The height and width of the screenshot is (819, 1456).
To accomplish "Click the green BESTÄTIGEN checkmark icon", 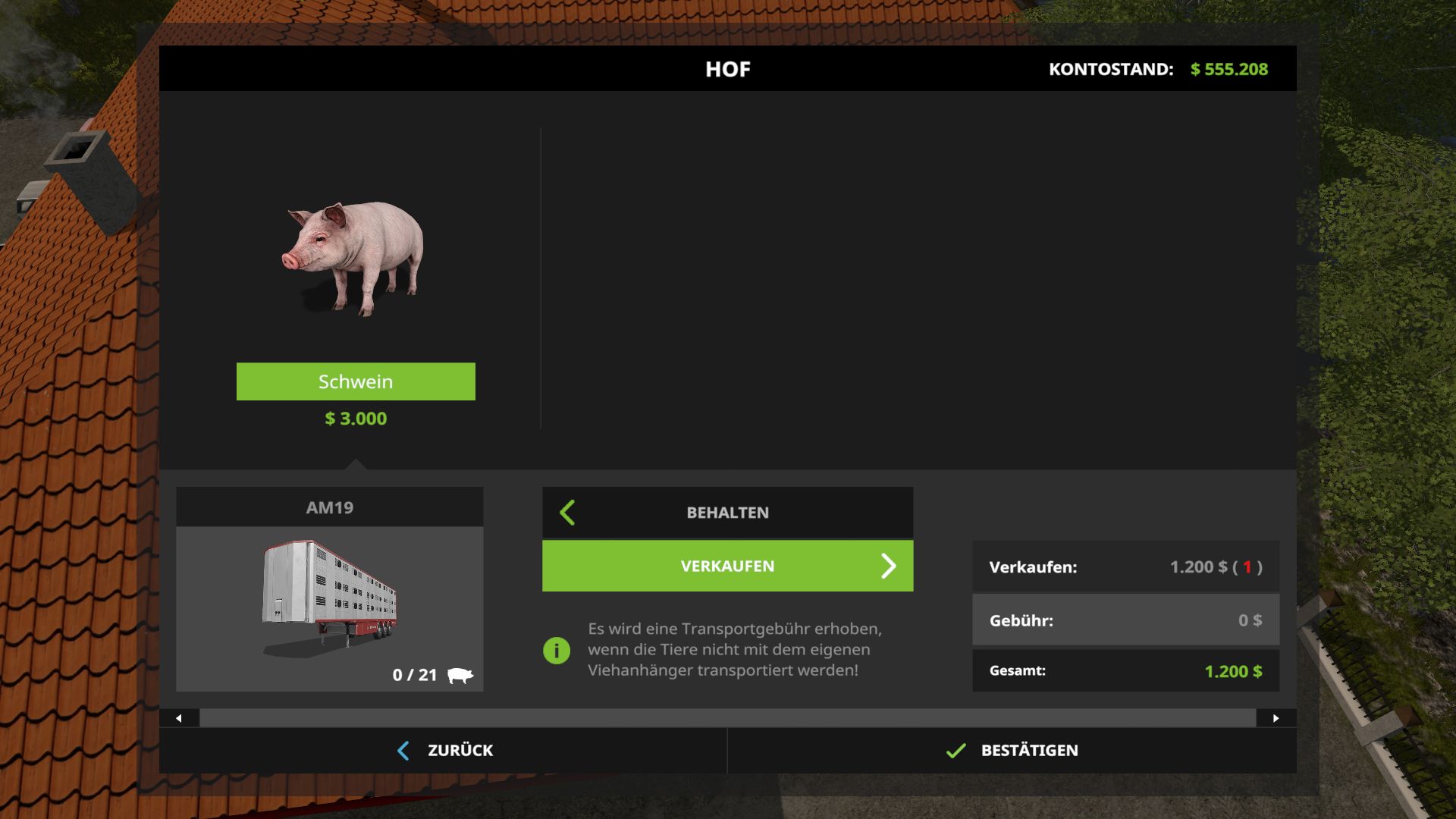I will [956, 751].
